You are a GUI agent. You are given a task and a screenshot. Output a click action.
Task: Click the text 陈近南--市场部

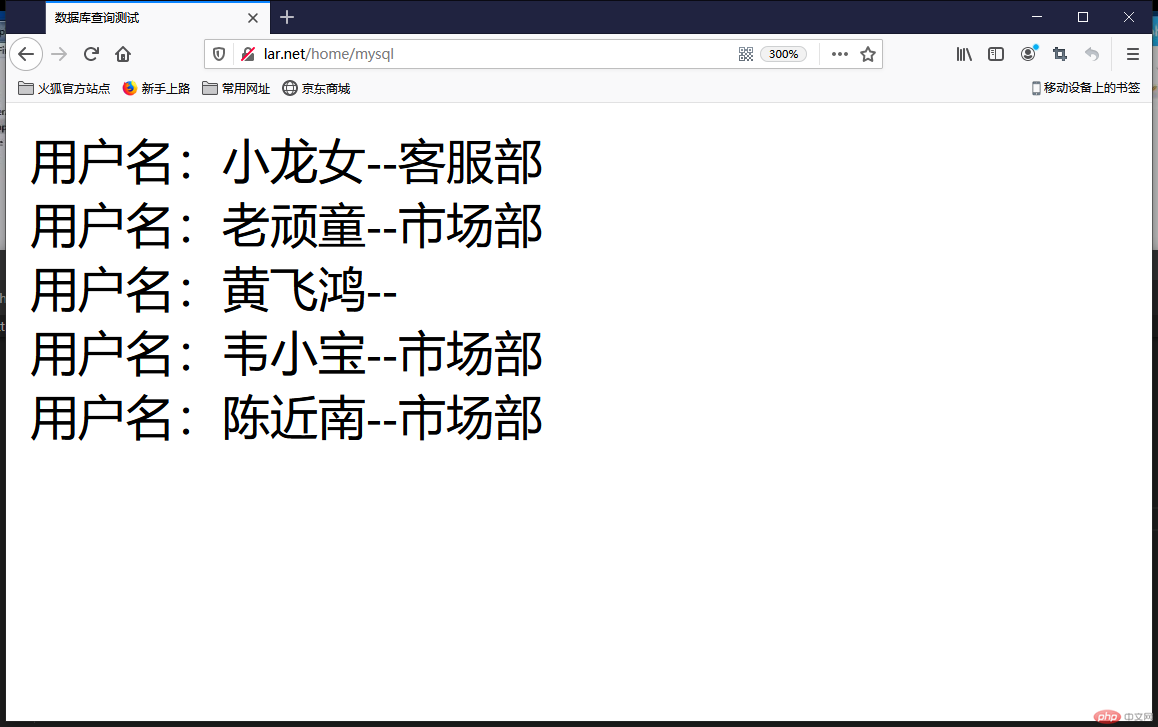[383, 418]
